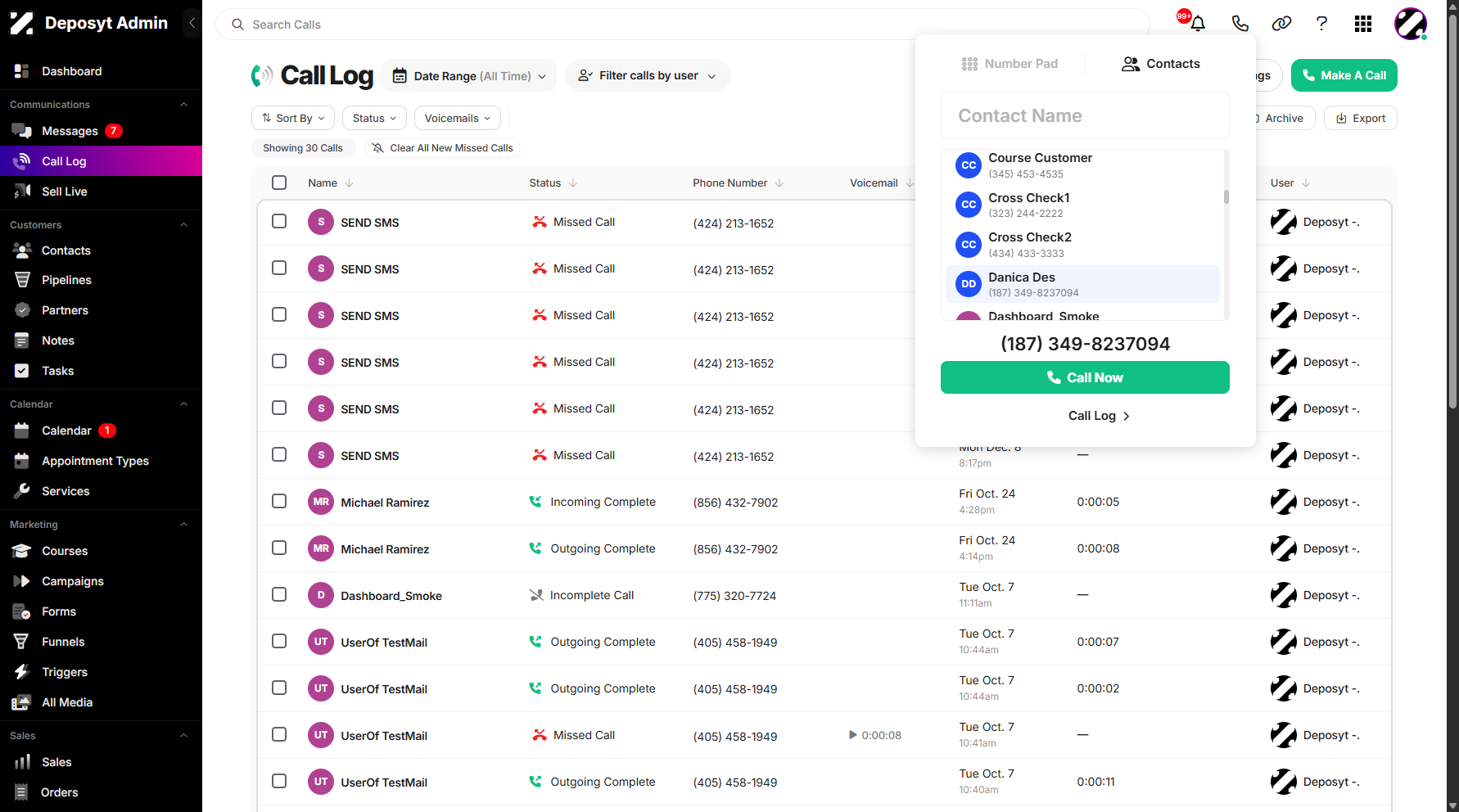
Task: Click the phone dialer icon in header
Action: pos(1240,24)
